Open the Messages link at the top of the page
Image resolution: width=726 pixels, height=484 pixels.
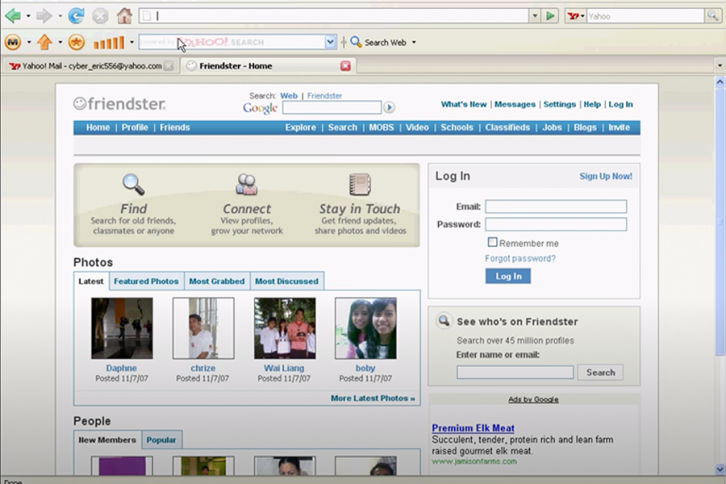(515, 104)
